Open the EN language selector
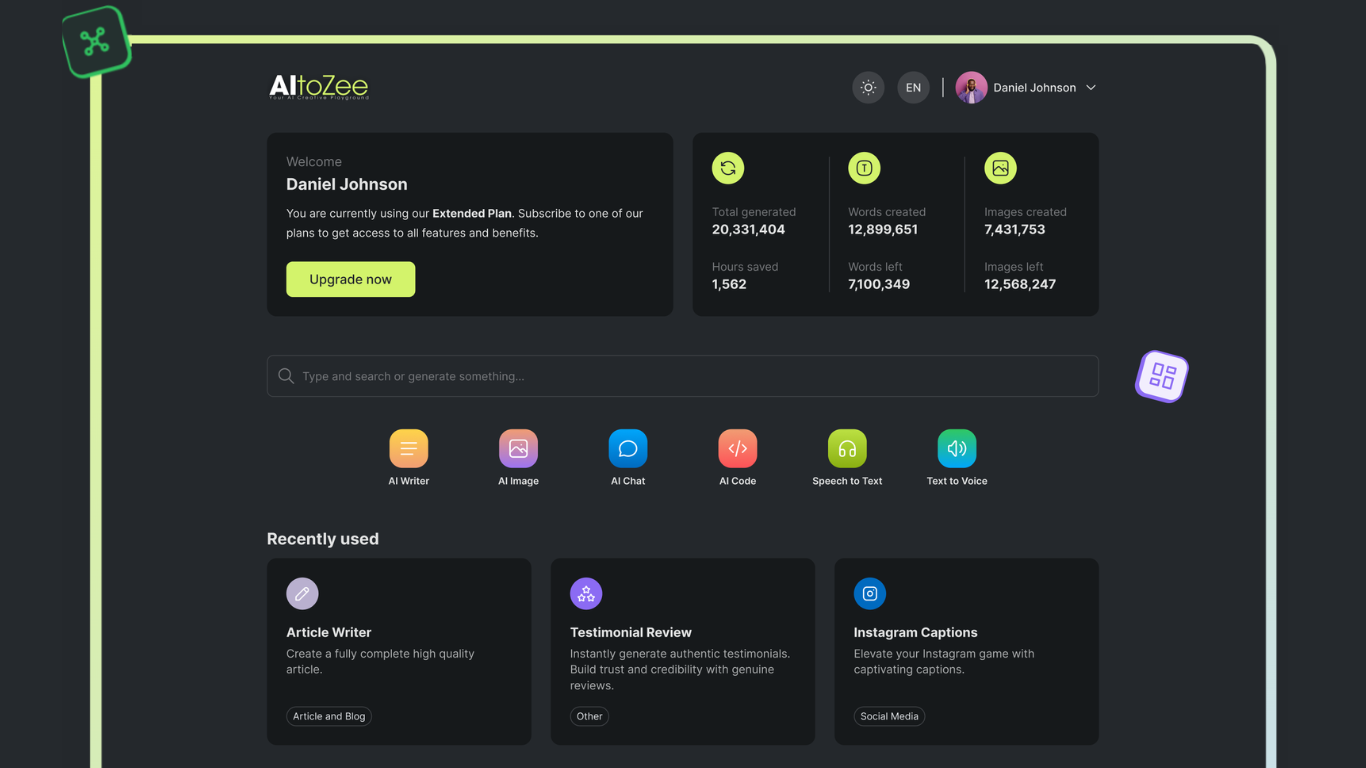1366x768 pixels. tap(913, 87)
